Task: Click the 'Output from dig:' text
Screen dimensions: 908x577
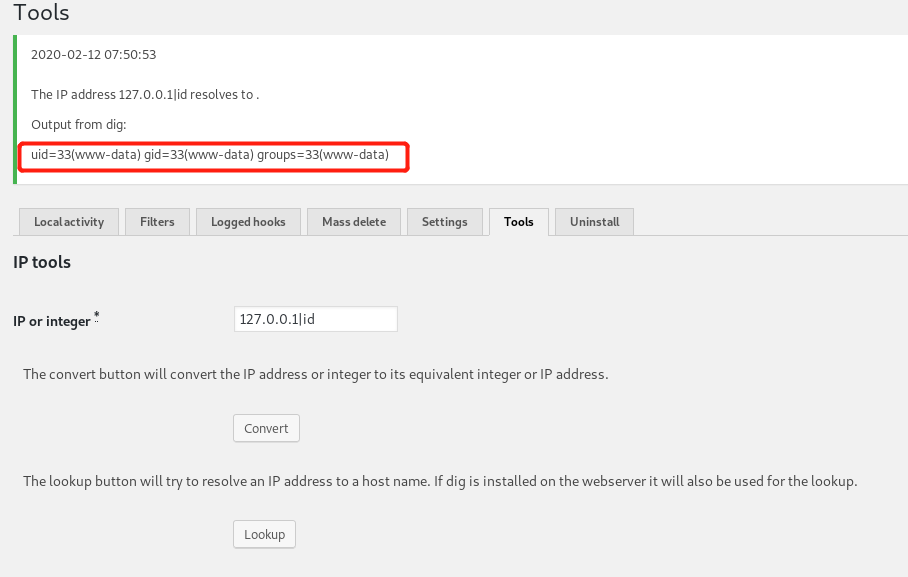Action: pyautogui.click(x=78, y=124)
